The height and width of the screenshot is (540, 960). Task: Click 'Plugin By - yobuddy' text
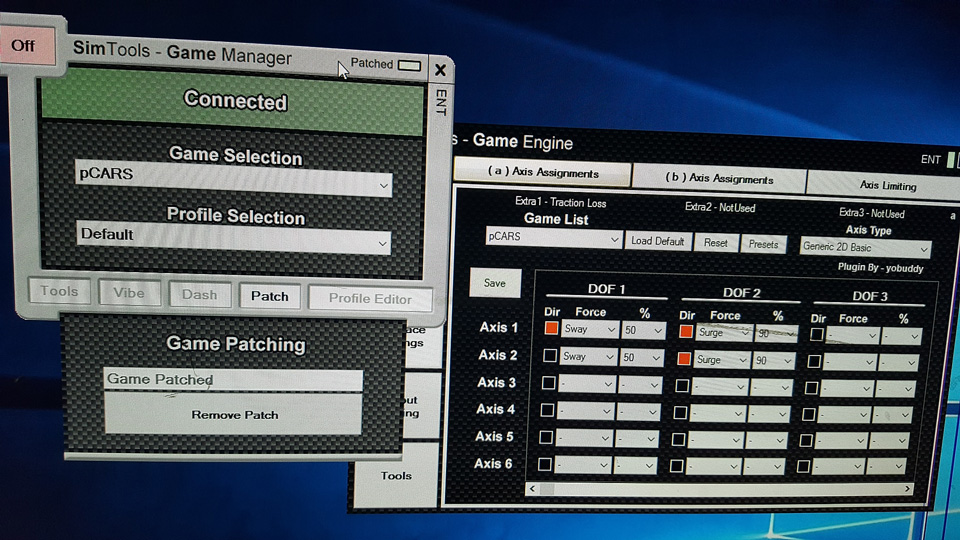pyautogui.click(x=880, y=268)
